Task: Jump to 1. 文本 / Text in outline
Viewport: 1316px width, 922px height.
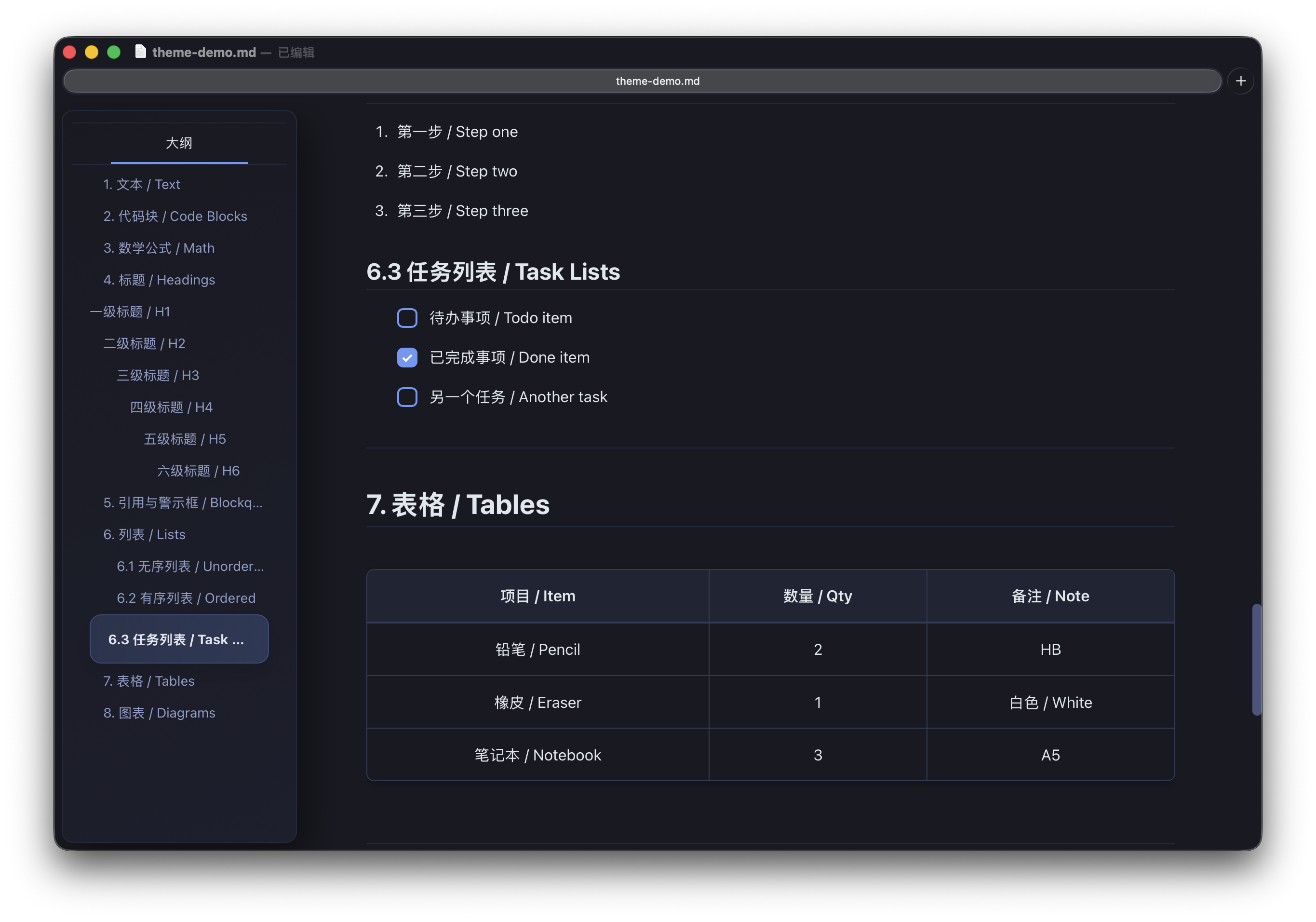Action: pyautogui.click(x=142, y=184)
